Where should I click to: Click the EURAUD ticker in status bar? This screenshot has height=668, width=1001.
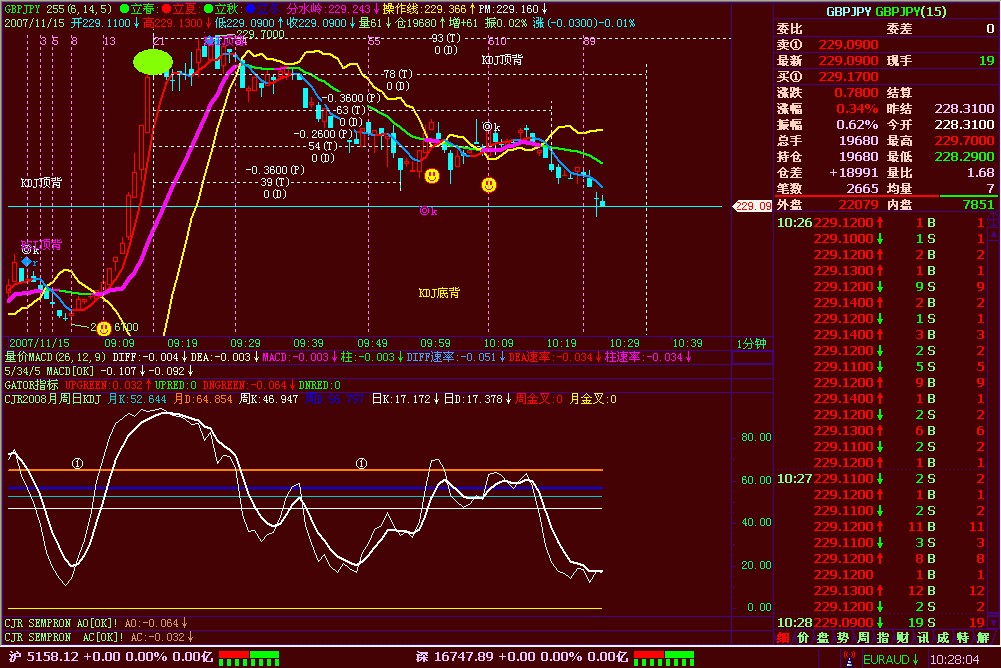click(x=891, y=659)
